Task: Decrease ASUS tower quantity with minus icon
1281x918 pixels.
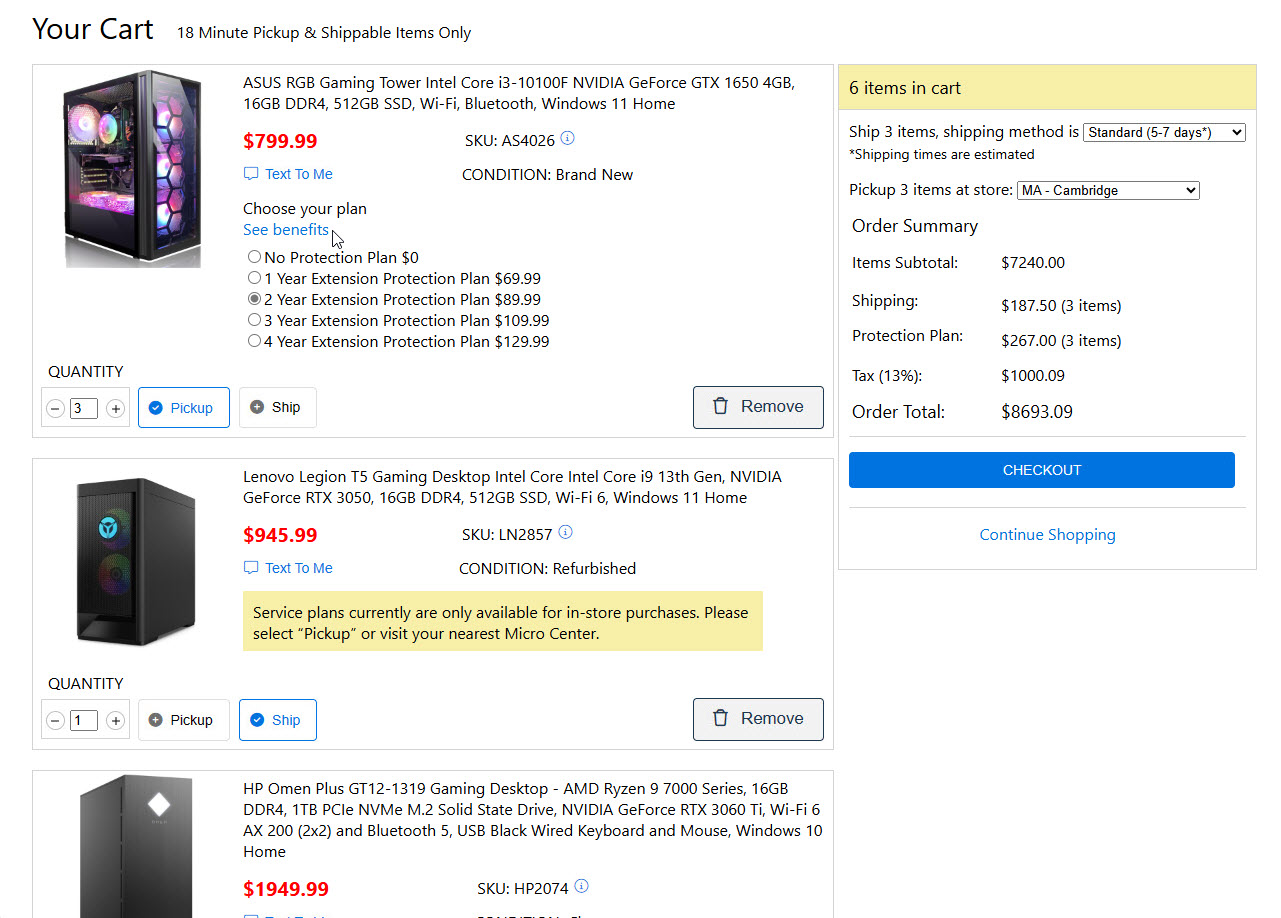Action: (x=56, y=408)
